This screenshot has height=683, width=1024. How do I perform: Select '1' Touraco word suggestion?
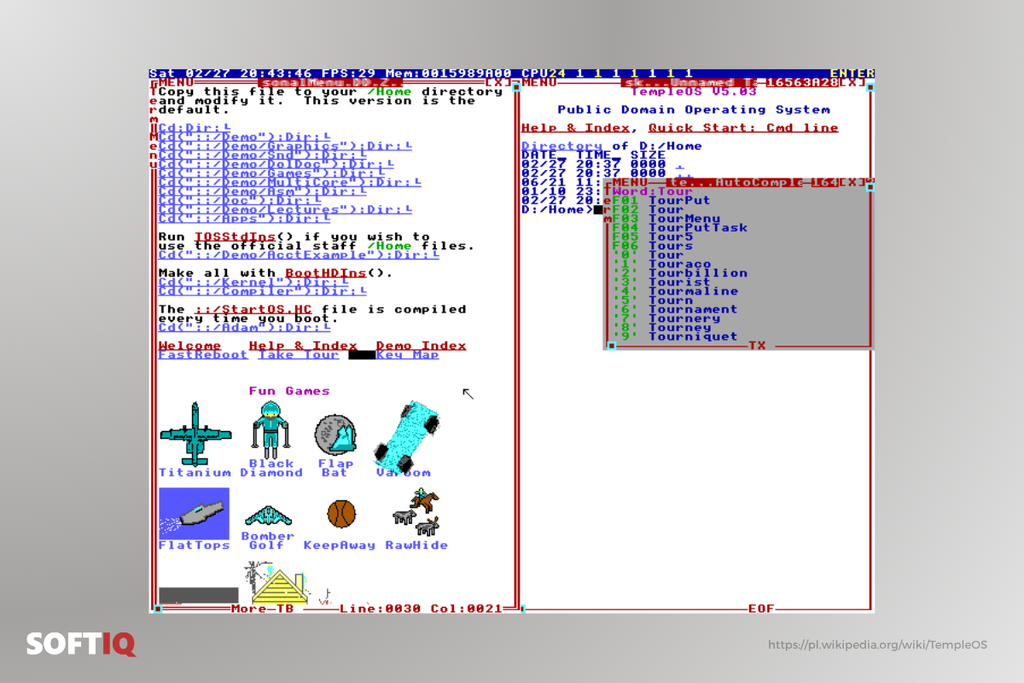pos(661,264)
